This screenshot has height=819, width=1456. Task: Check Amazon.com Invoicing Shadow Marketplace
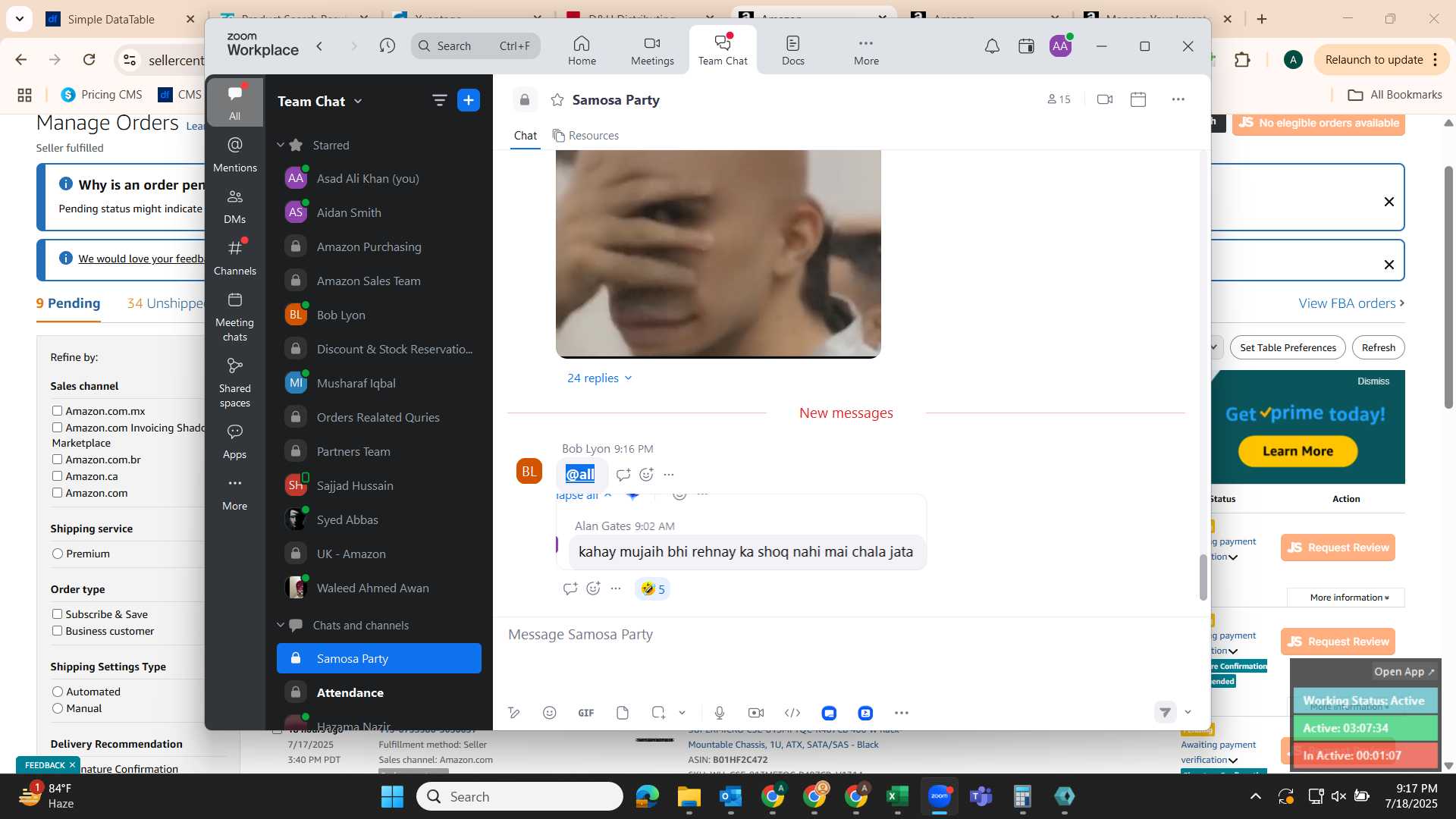click(57, 428)
